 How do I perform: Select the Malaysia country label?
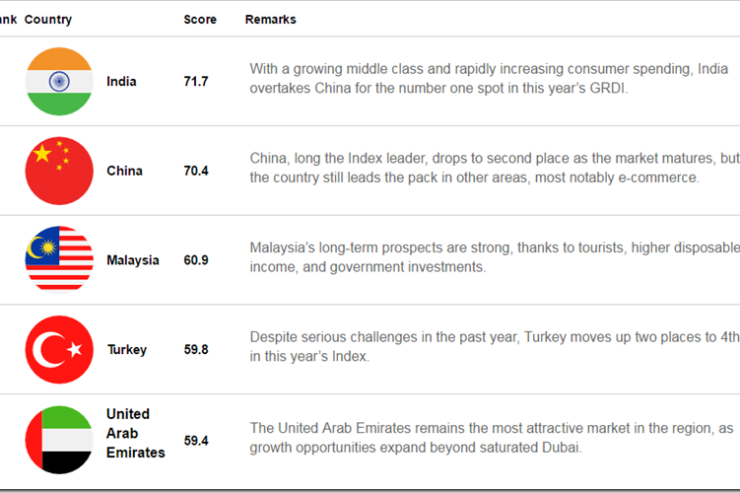tap(133, 260)
